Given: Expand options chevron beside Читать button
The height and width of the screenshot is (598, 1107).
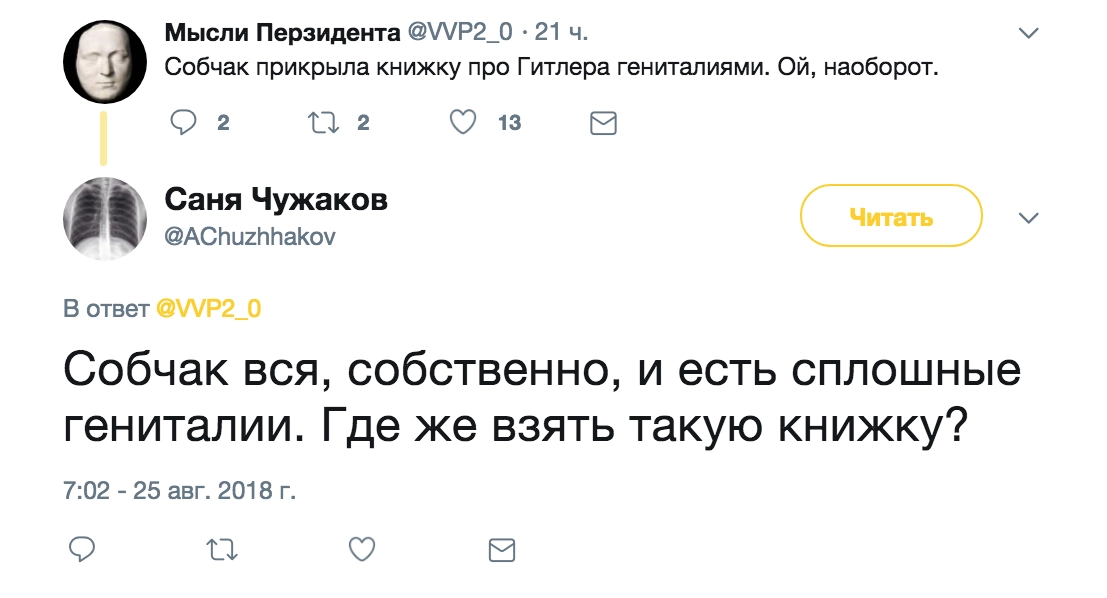Looking at the screenshot, I should click(x=1028, y=217).
